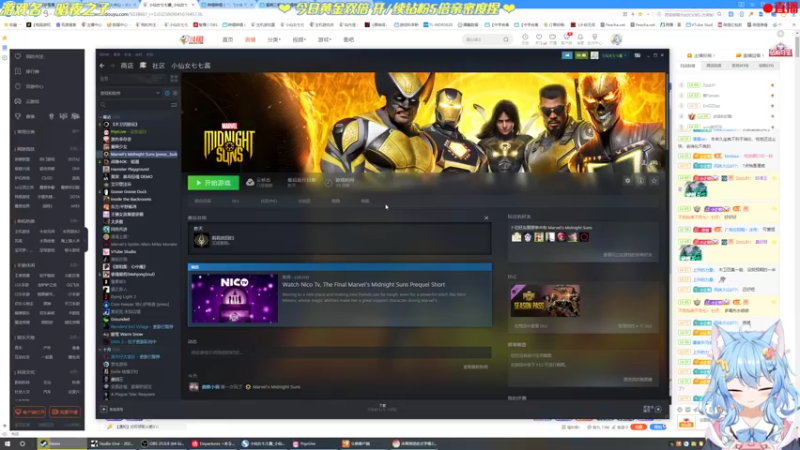Select Dying Light 2 in library list
Viewport: 800px width, 450px height.
click(x=123, y=297)
